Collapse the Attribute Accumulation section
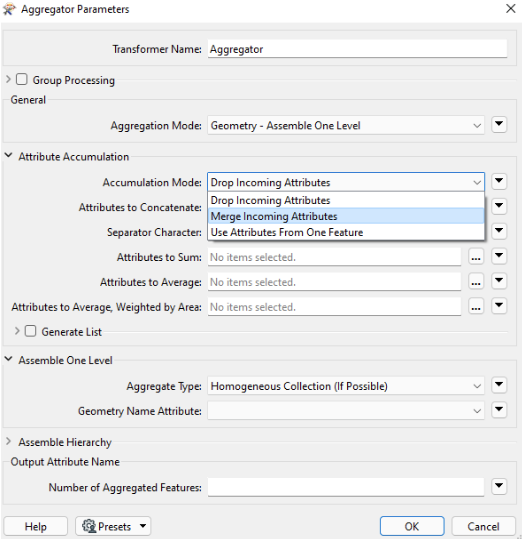Screen dimensions: 522x539 pos(9,156)
